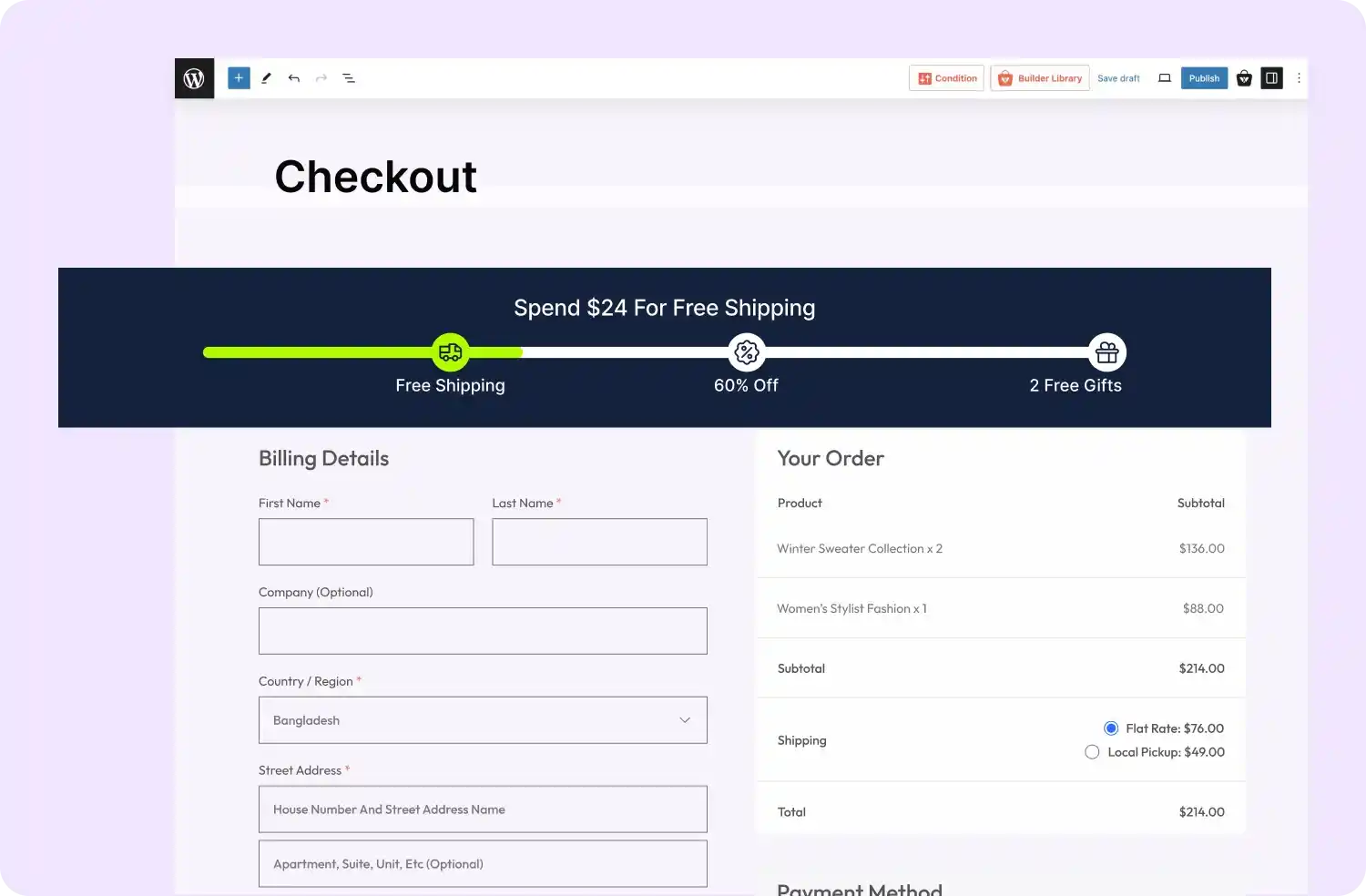Viewport: 1366px width, 896px height.
Task: Select Flat Rate shipping option
Action: pos(1110,728)
